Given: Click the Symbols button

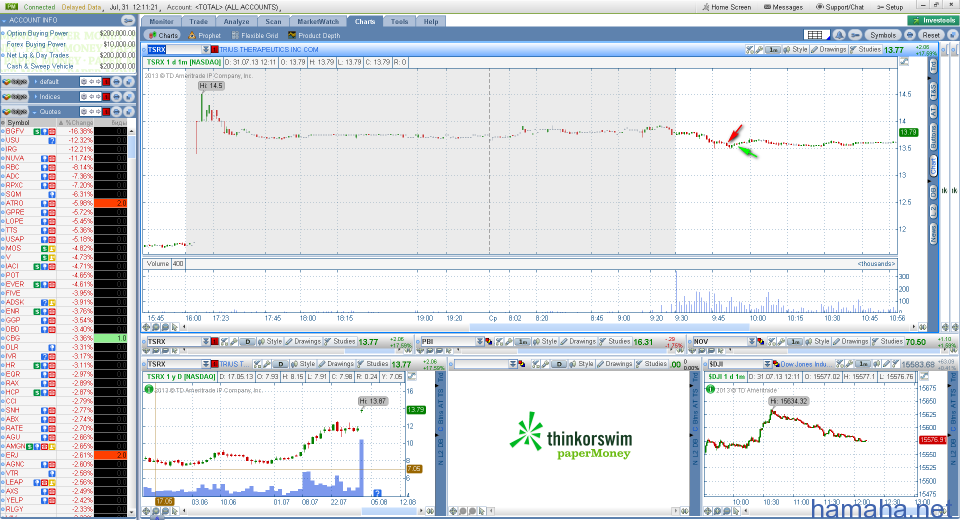Looking at the screenshot, I should (x=883, y=35).
